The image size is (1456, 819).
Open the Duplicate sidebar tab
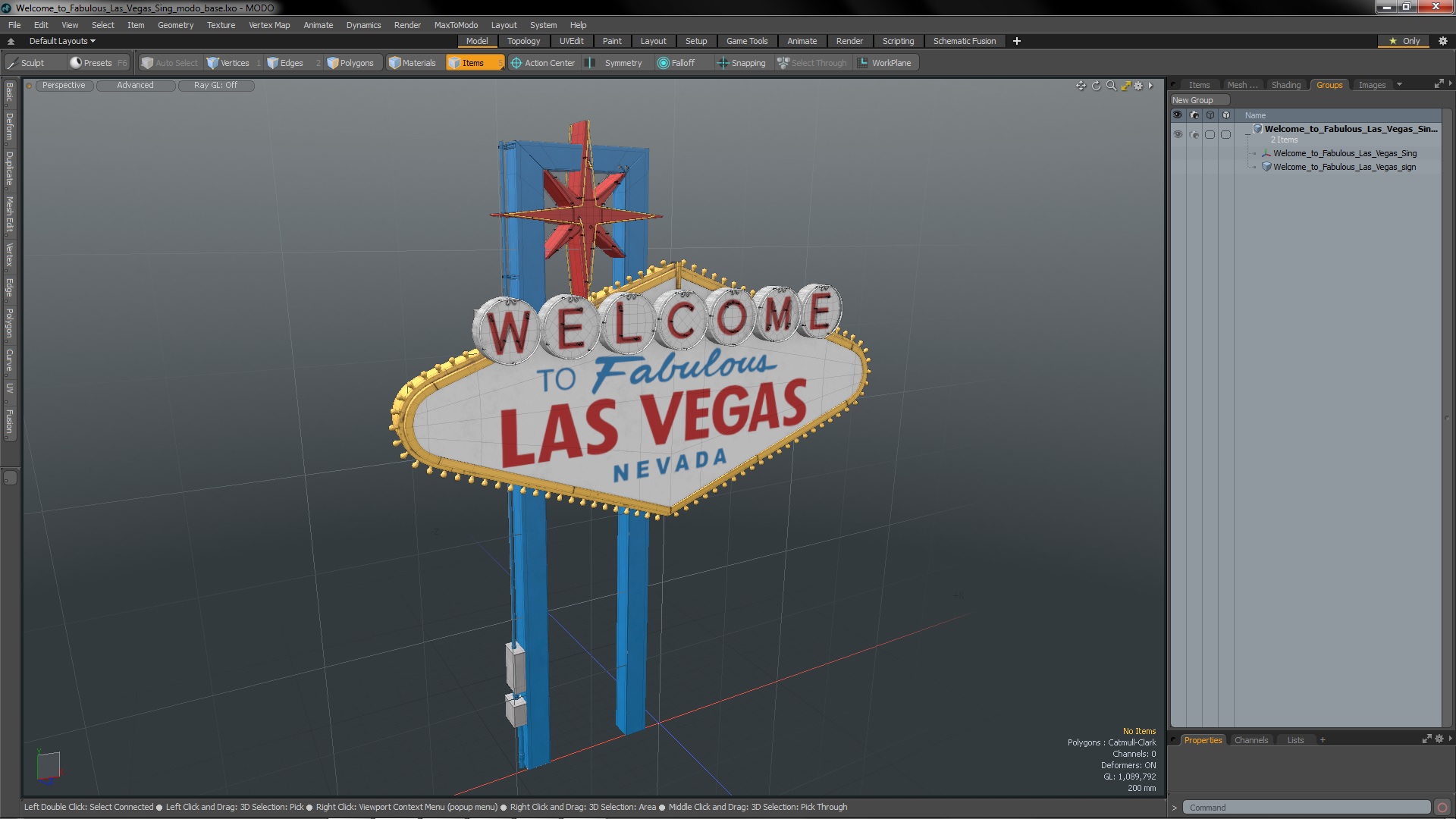point(10,168)
